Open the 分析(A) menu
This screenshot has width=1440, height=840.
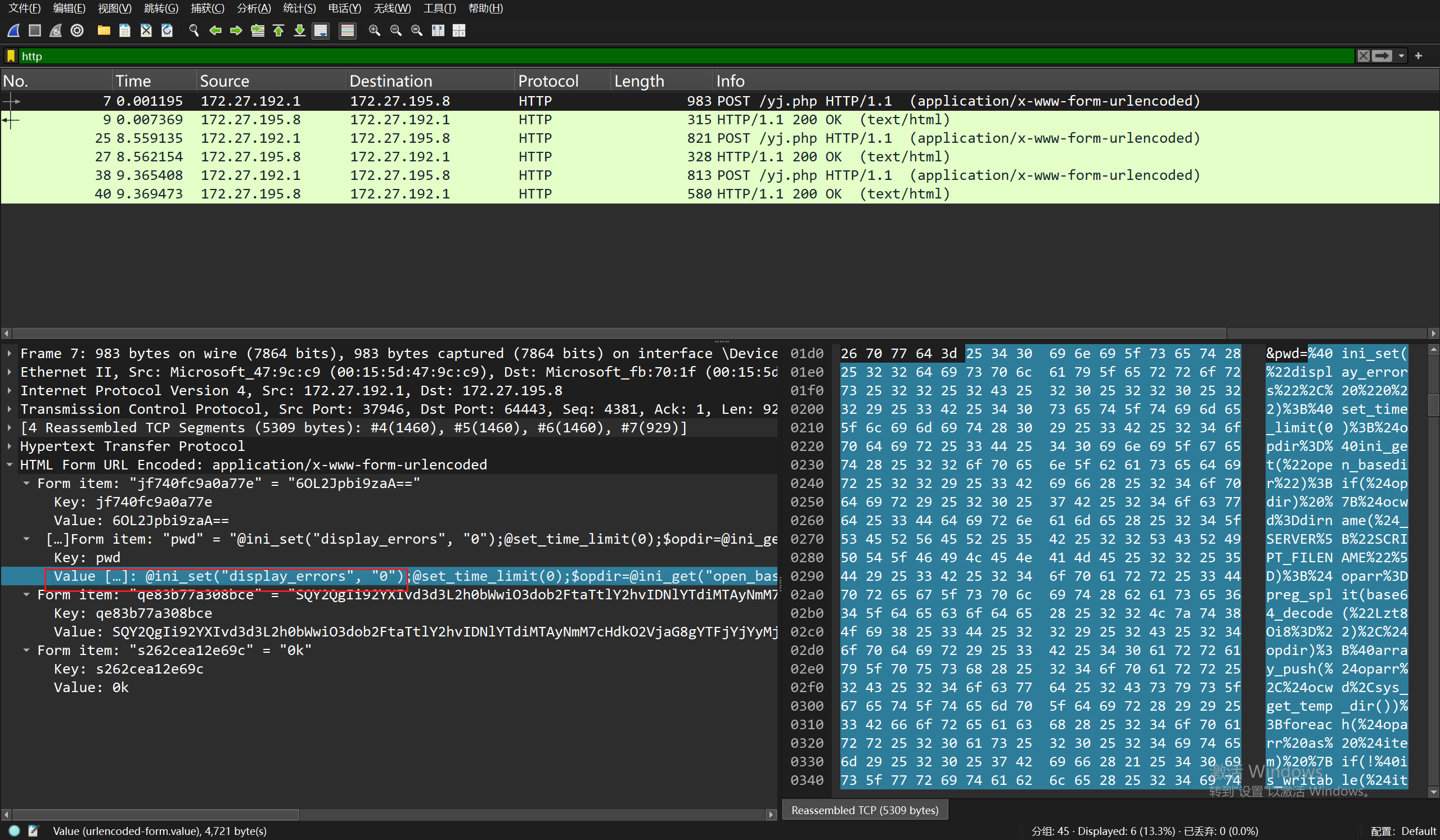254,8
